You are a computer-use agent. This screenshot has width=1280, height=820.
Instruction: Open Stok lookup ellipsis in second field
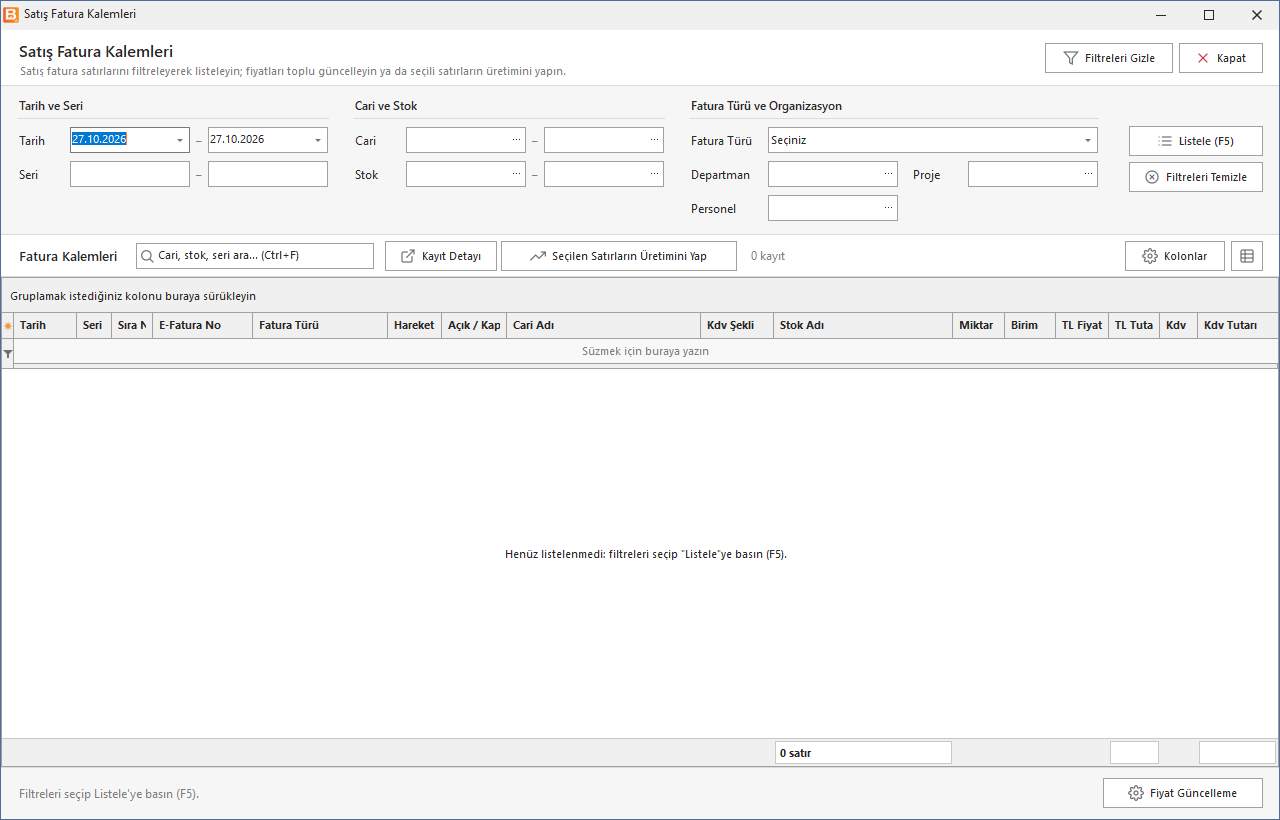[x=654, y=174]
